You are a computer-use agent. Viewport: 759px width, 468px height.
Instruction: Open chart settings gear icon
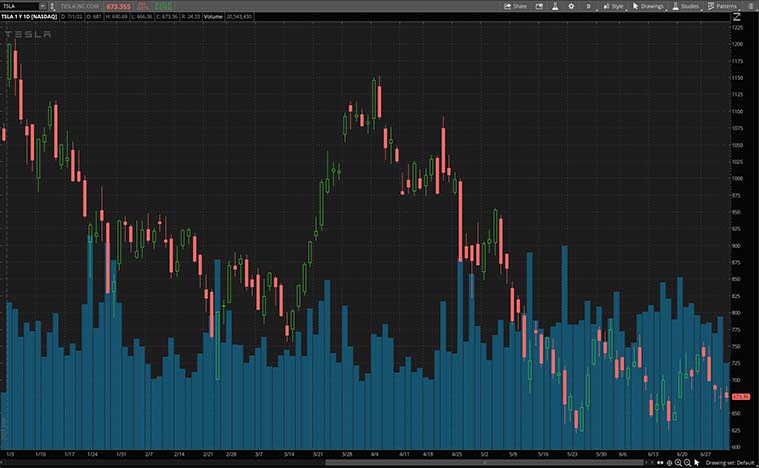571,6
